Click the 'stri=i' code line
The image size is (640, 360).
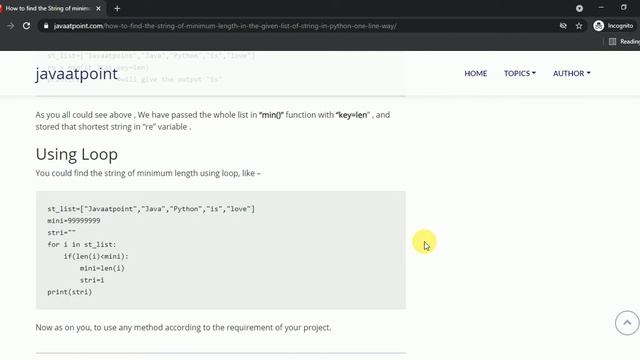coord(92,280)
